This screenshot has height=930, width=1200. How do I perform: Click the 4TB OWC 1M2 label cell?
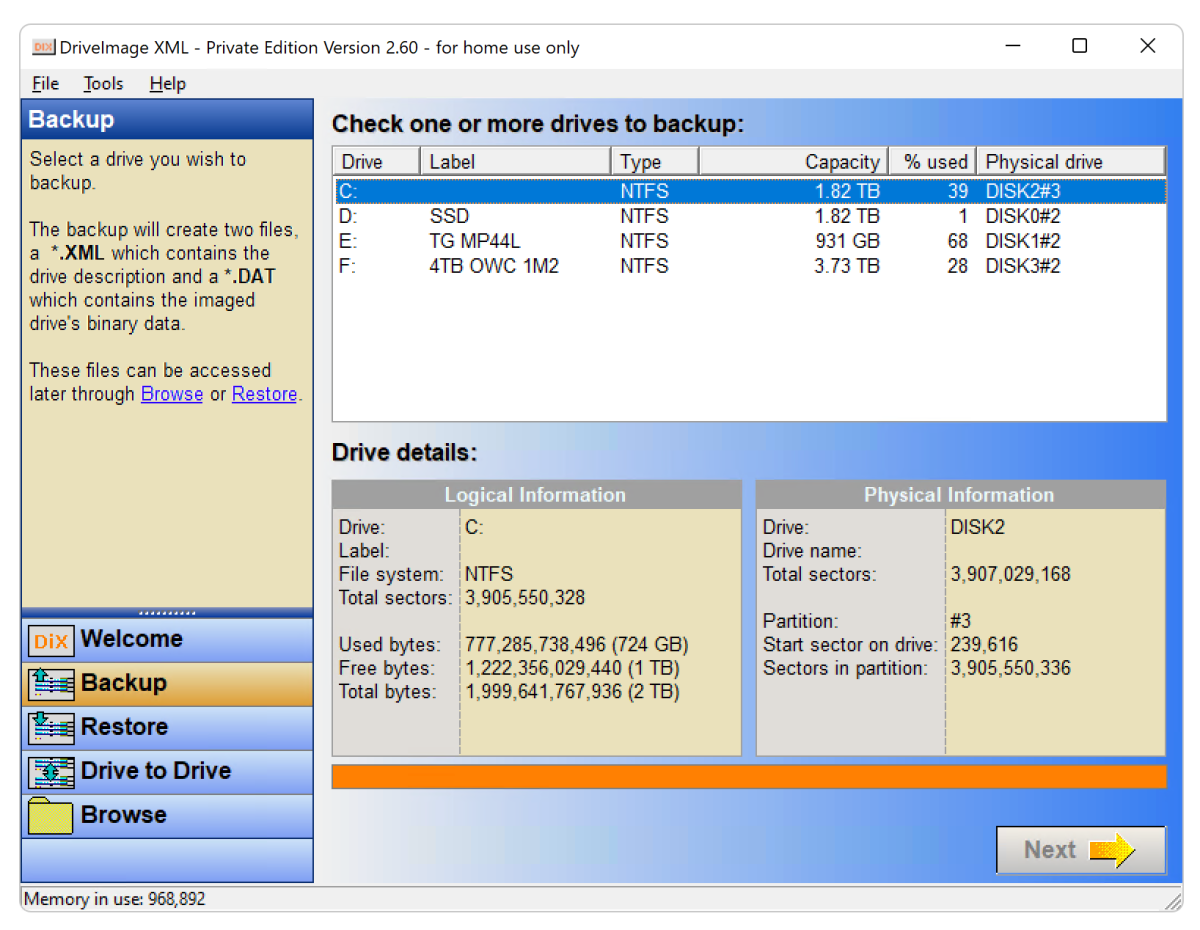pos(494,266)
